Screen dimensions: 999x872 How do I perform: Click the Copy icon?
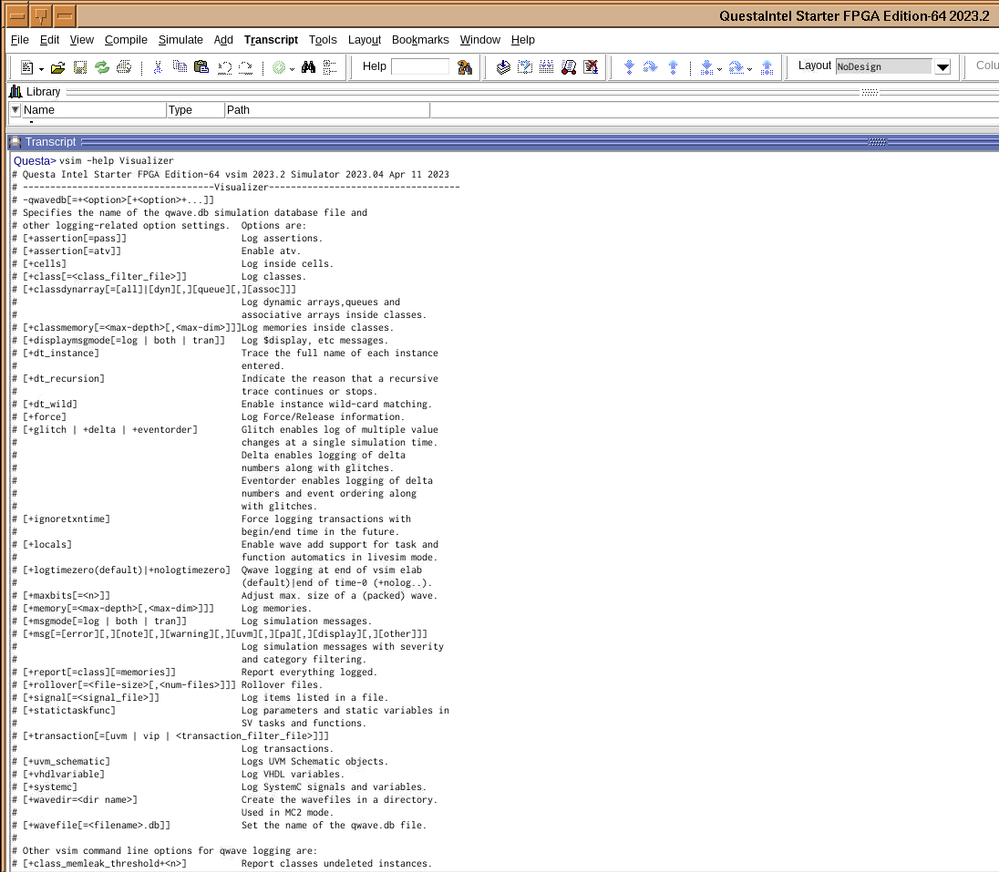180,67
